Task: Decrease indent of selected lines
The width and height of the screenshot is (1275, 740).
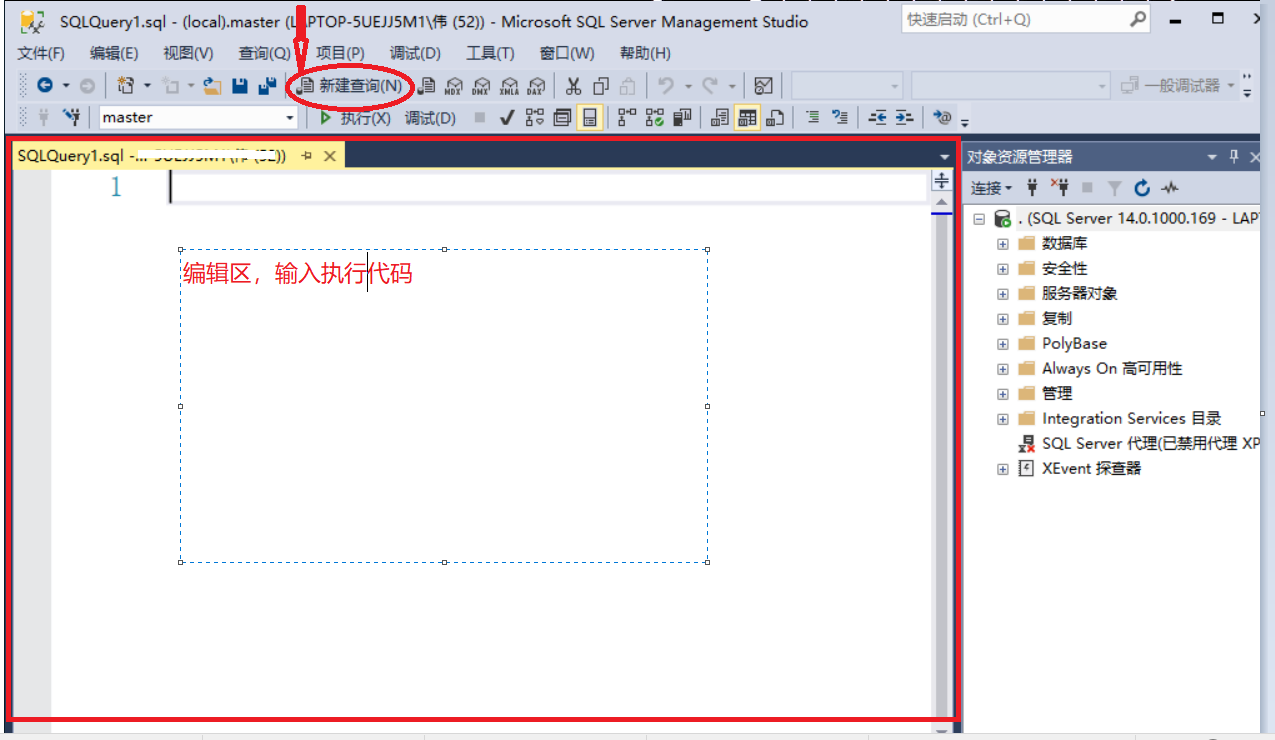Action: (877, 117)
